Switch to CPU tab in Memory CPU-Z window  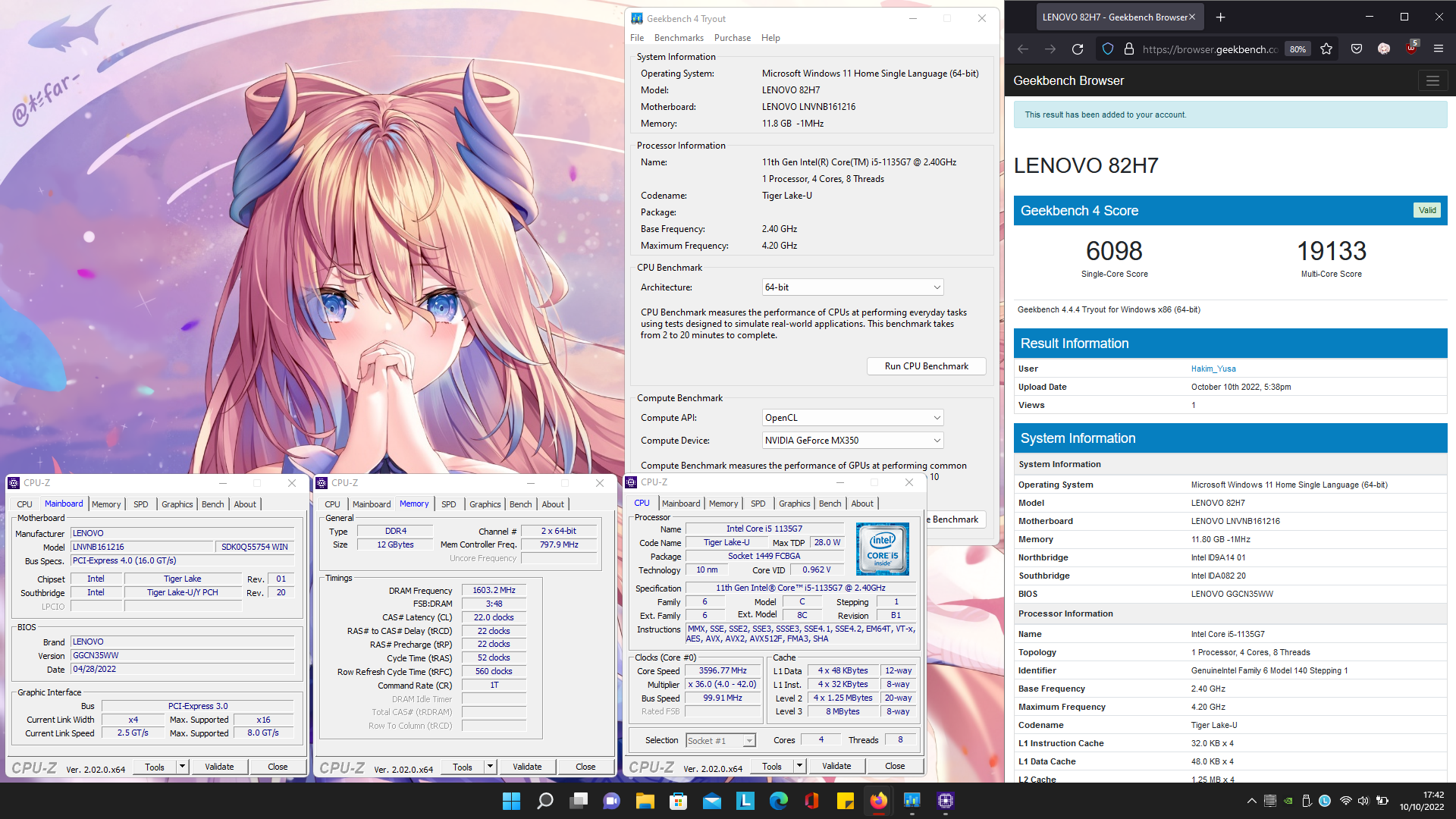point(332,504)
